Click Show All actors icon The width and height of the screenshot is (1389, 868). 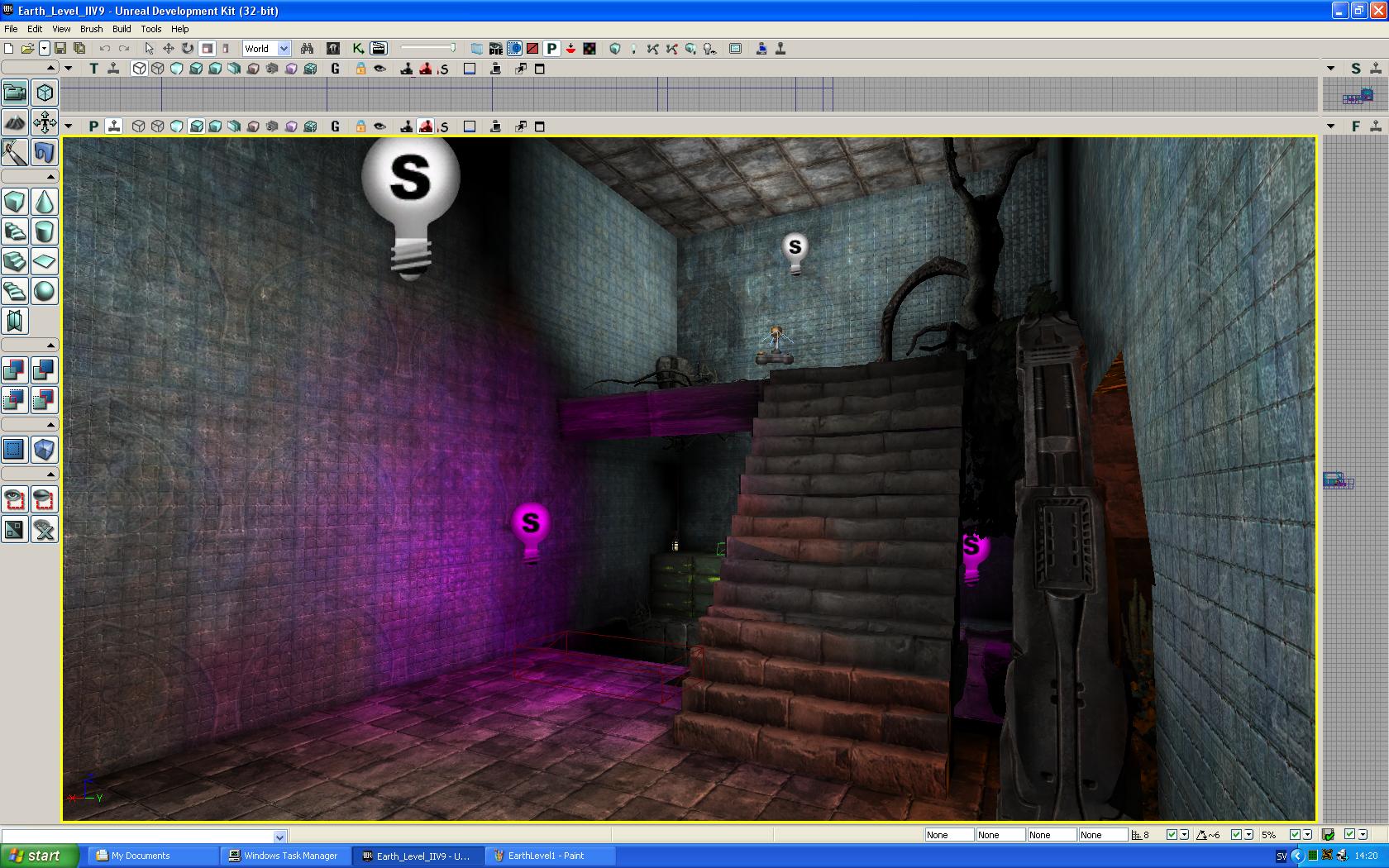click(x=45, y=530)
